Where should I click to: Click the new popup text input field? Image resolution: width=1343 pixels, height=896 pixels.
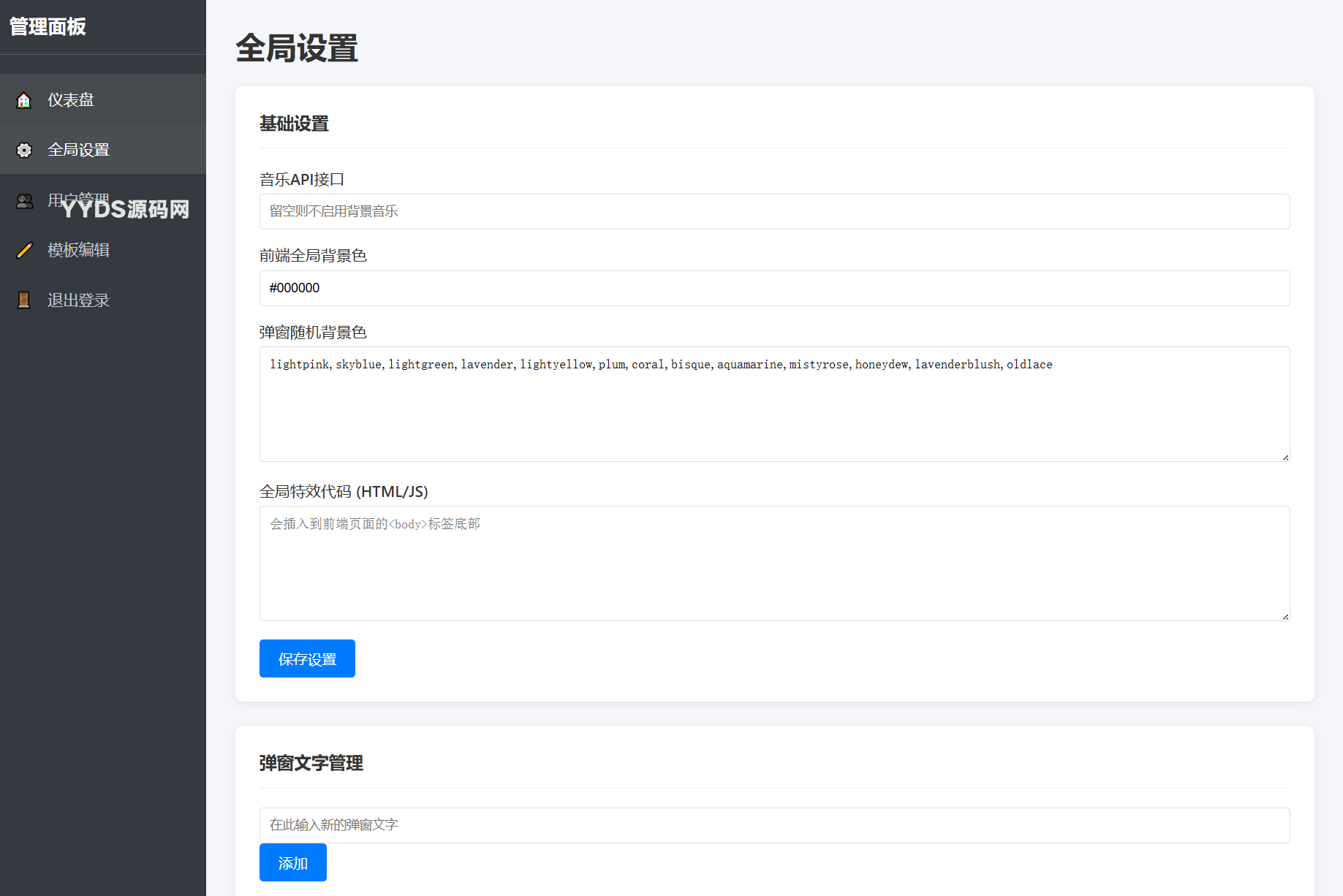coord(774,825)
